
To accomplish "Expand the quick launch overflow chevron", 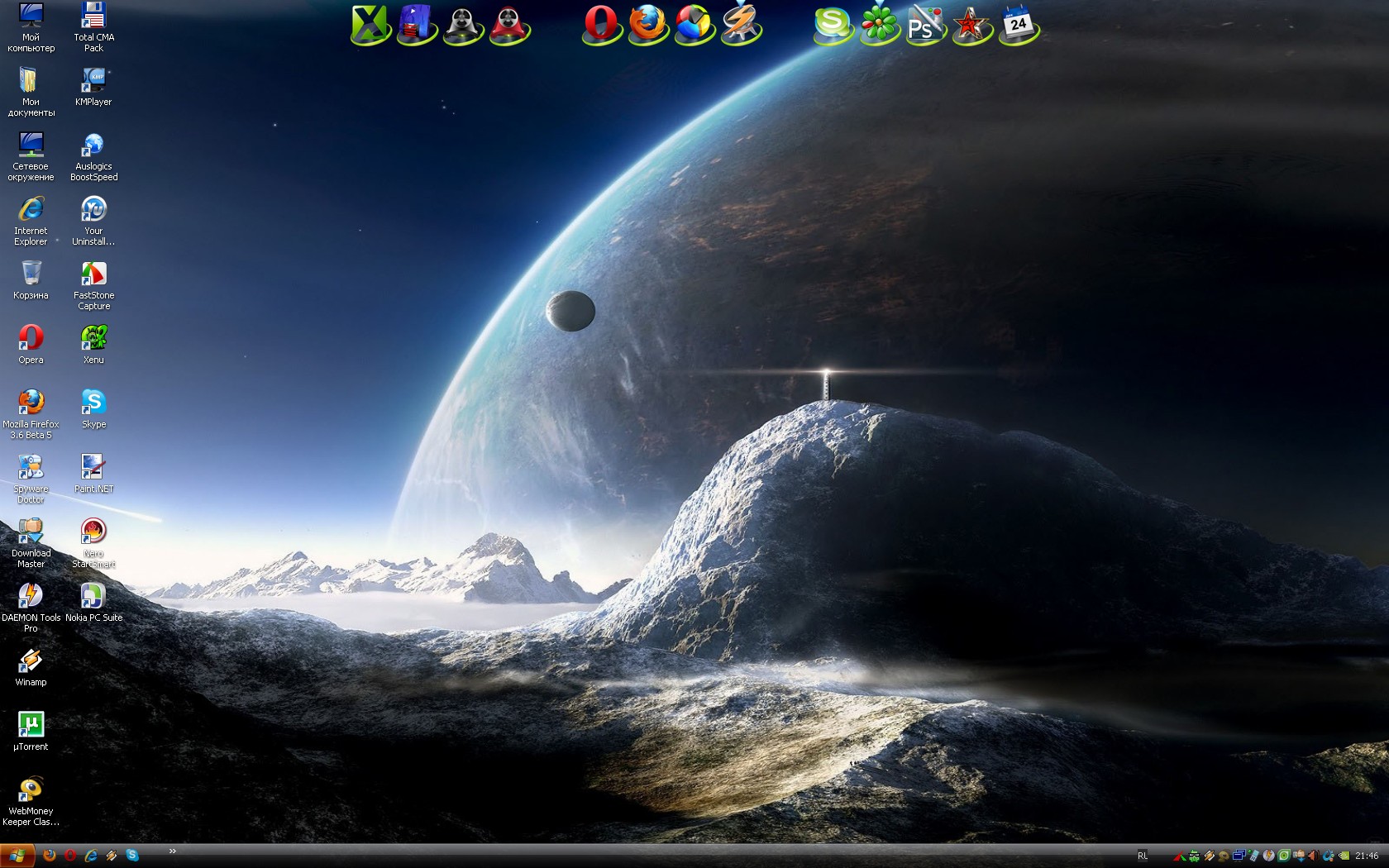I will (x=172, y=851).
